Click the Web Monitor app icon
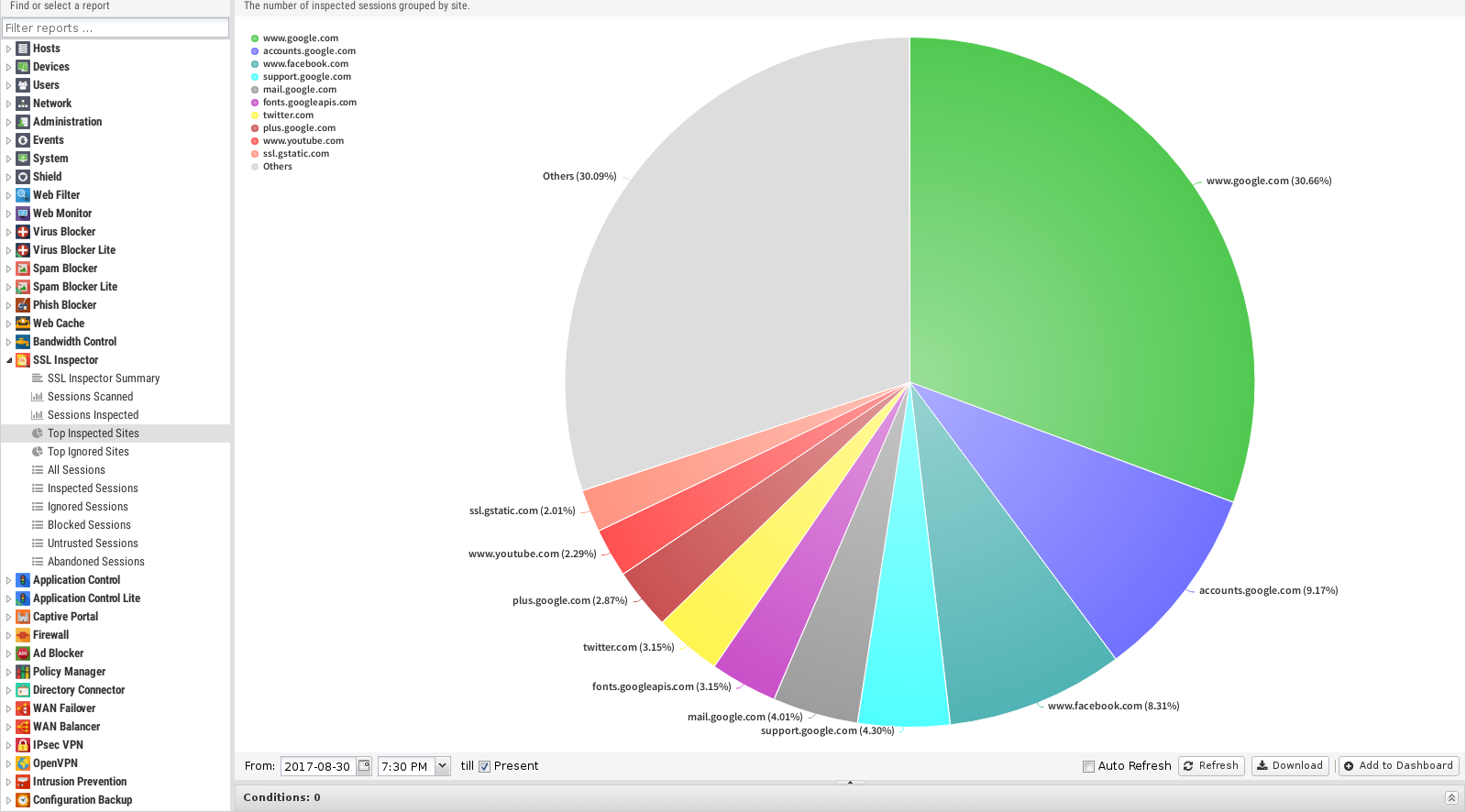The width and height of the screenshot is (1466, 812). click(x=23, y=214)
